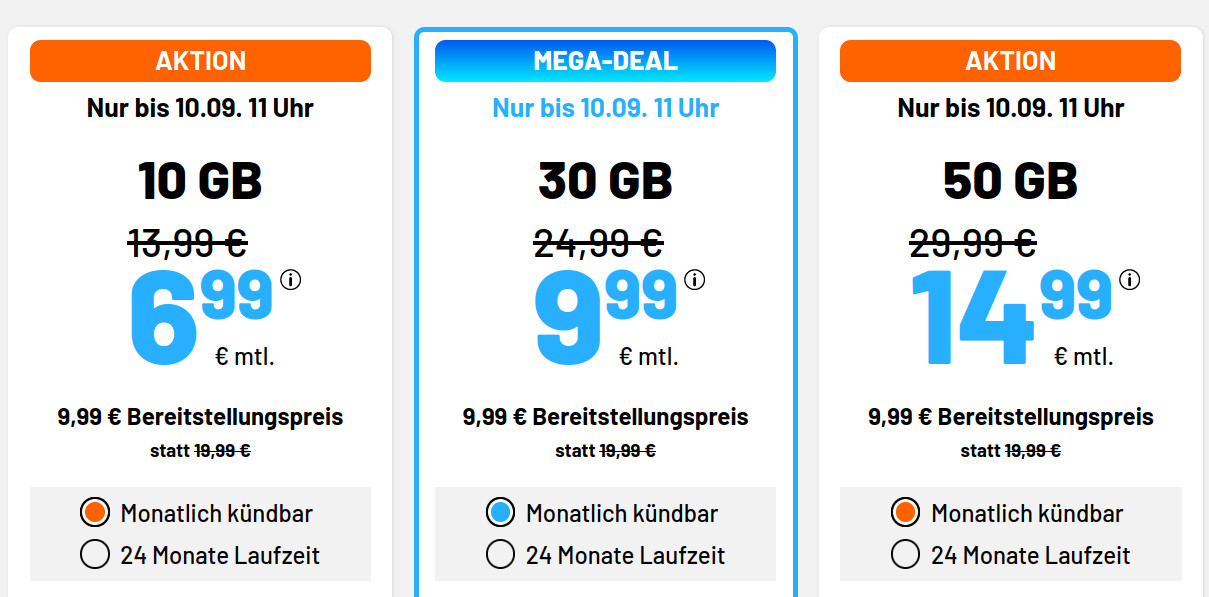Click the 50 GB data volume heading

[1009, 181]
